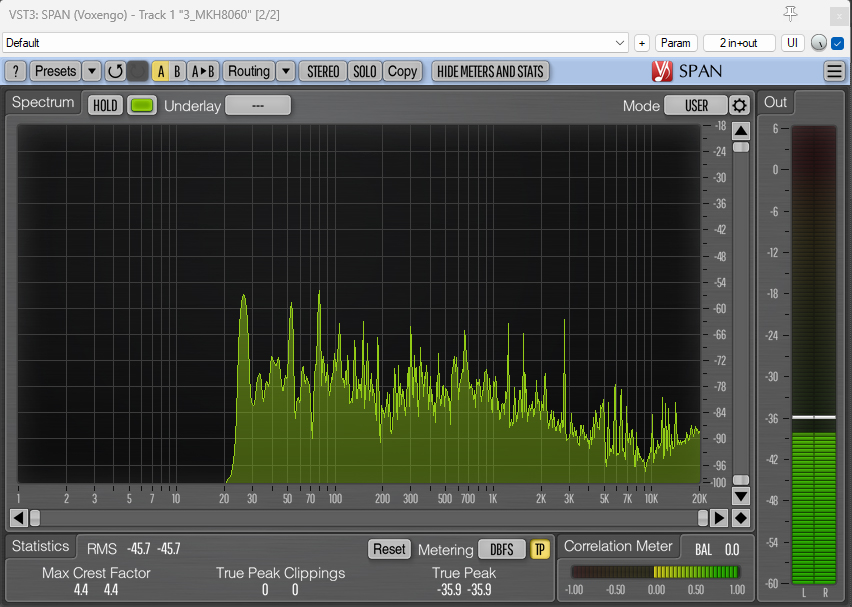852x607 pixels.
Task: Toggle the bypass checkbox at top right
Action: 838,43
